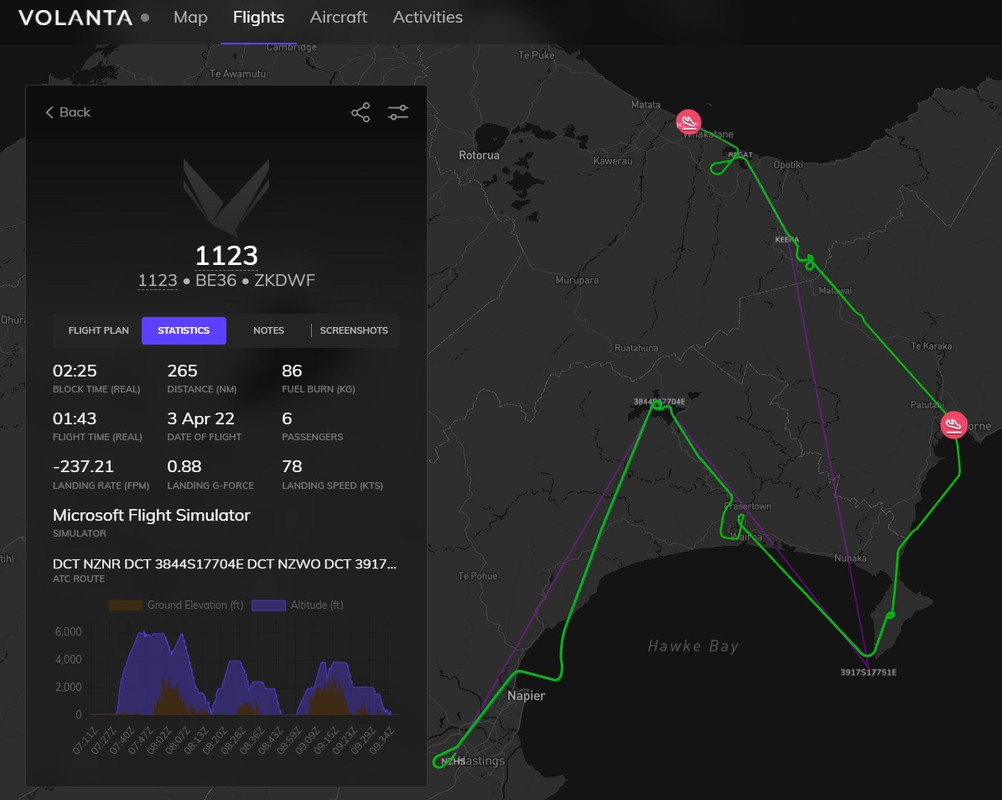This screenshot has height=800, width=1002.
Task: Open the Activities menu
Action: tap(428, 17)
